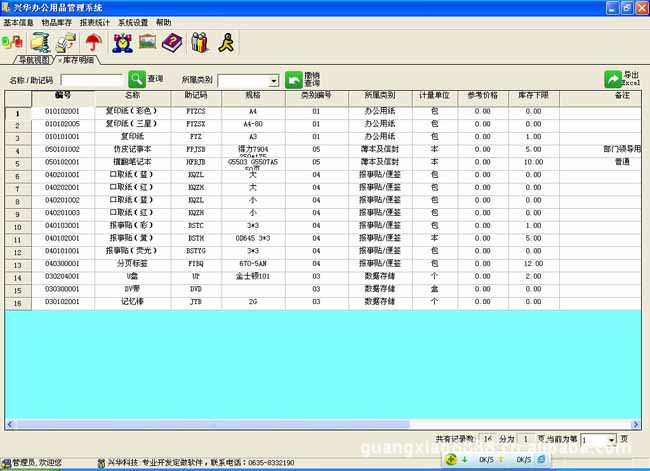Click the 12.00 stock lower limit cell
650x471 pixels.
[x=534, y=264]
